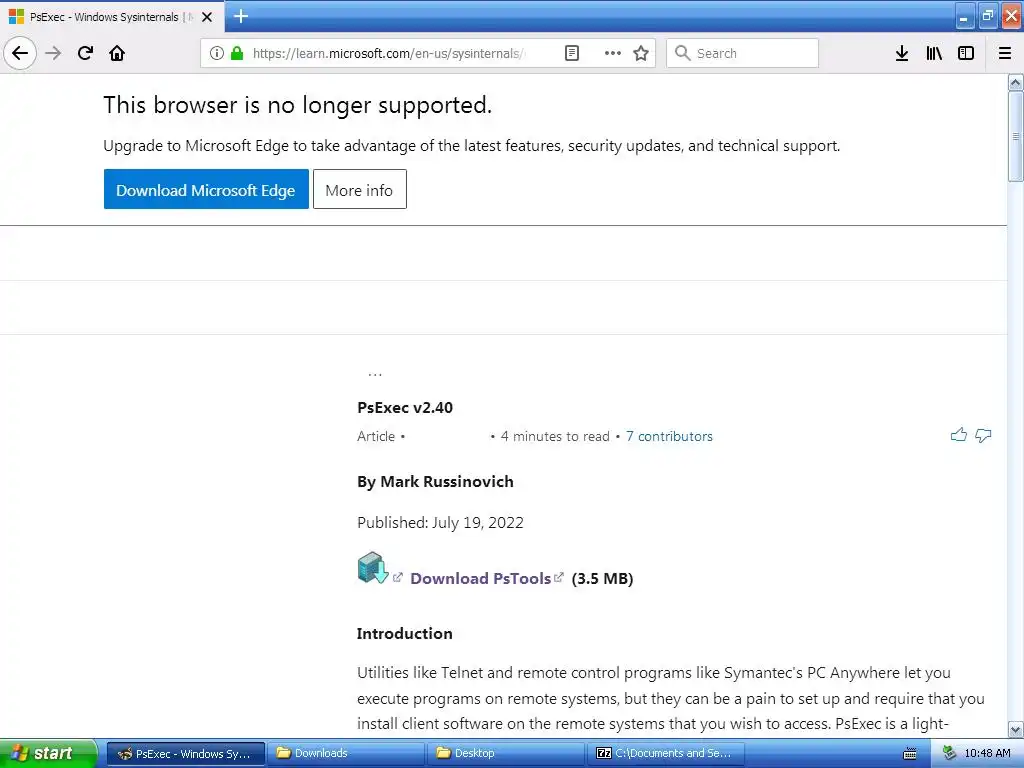Screen dimensions: 1024x768
Task: Open page actions three-dot menu
Action: (x=613, y=53)
